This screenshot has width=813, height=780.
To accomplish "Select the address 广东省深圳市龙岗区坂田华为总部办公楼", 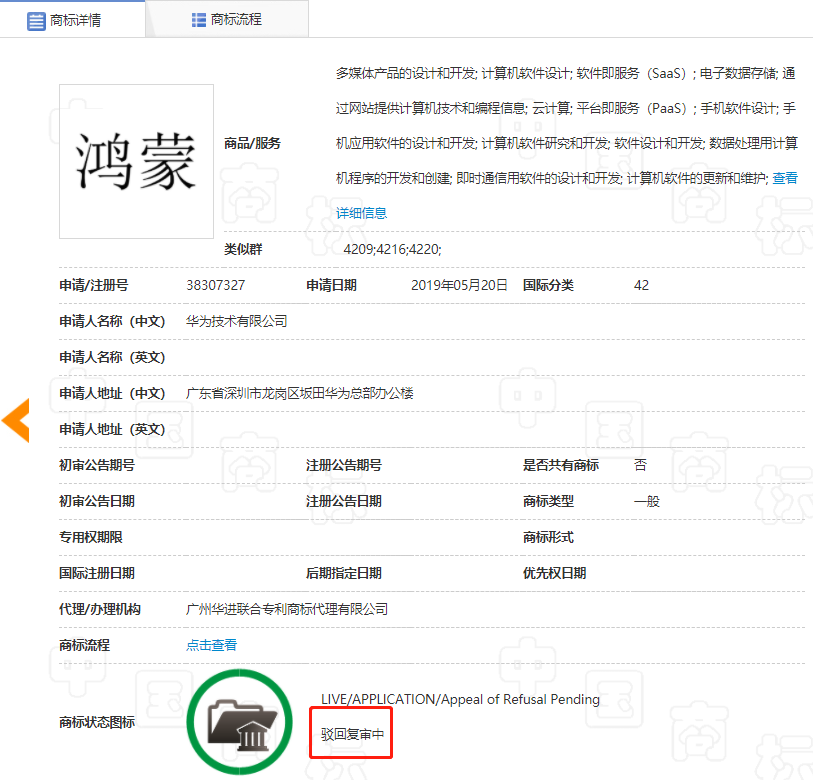I will 300,393.
